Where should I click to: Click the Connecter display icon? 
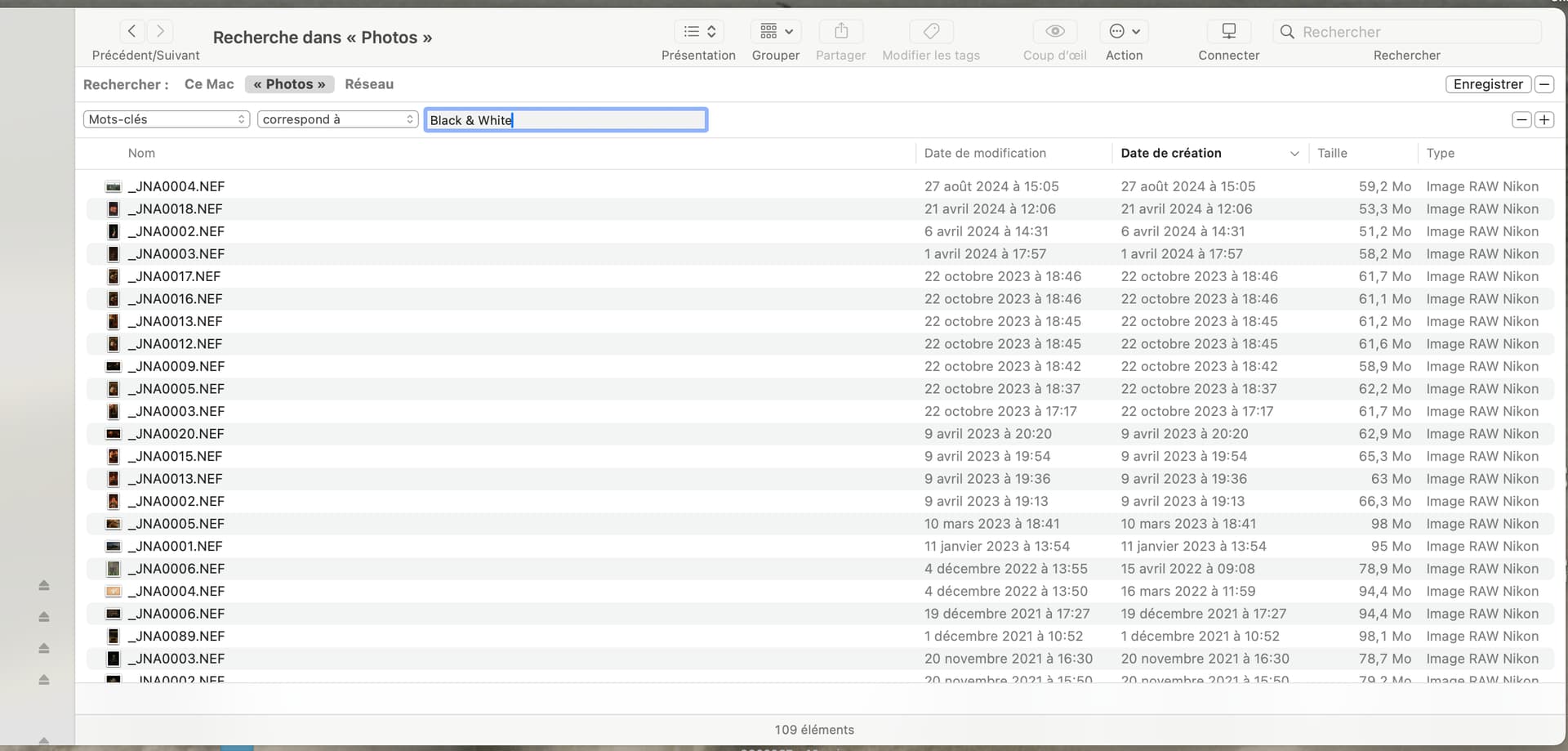tap(1228, 31)
